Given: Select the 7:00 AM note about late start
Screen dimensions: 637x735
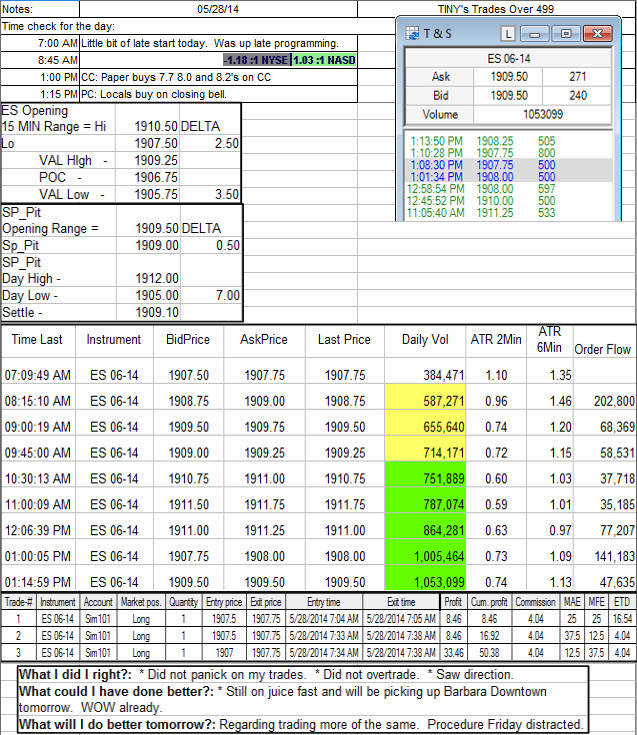Looking at the screenshot, I should (x=218, y=43).
